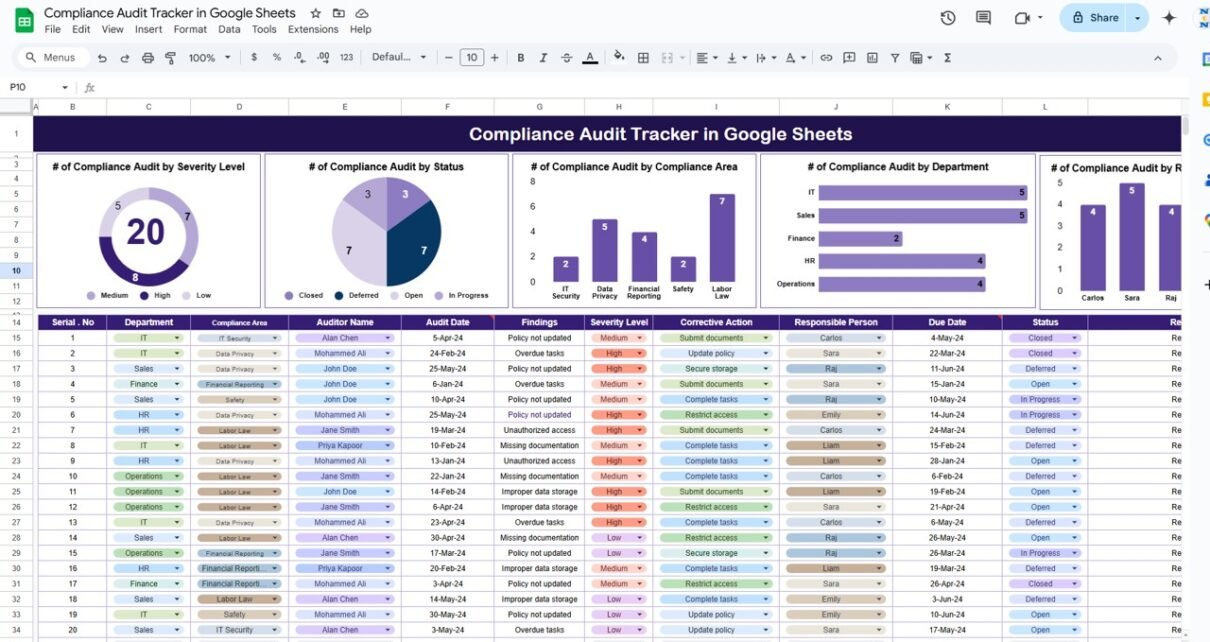The width and height of the screenshot is (1210, 642).
Task: Insert chart from toolbar
Action: pyautogui.click(x=872, y=58)
